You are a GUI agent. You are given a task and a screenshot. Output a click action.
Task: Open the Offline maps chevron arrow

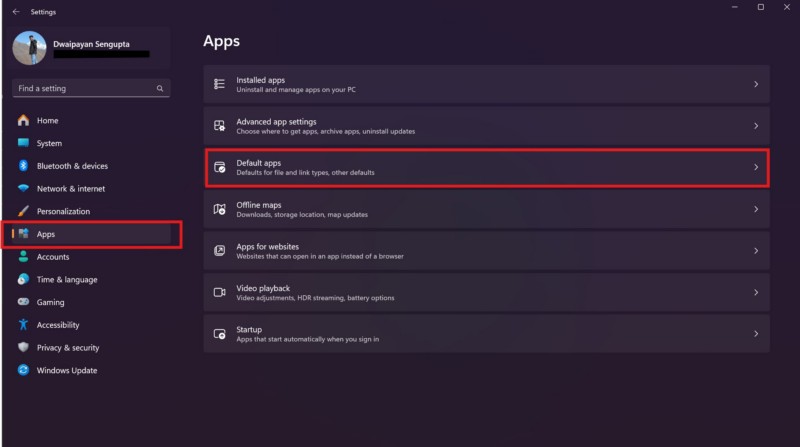[x=756, y=209]
